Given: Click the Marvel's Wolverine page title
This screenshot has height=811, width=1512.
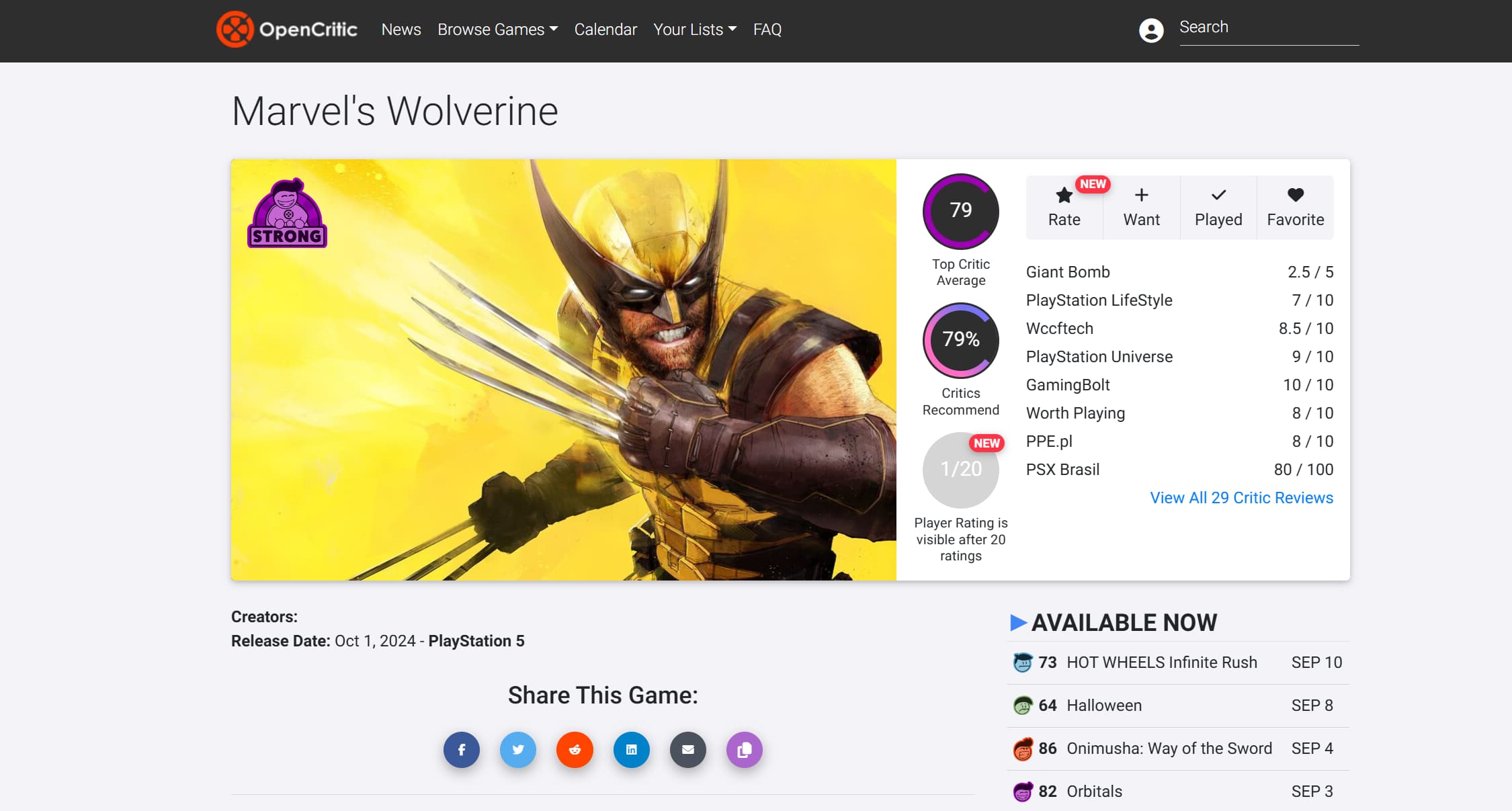Looking at the screenshot, I should pyautogui.click(x=394, y=111).
